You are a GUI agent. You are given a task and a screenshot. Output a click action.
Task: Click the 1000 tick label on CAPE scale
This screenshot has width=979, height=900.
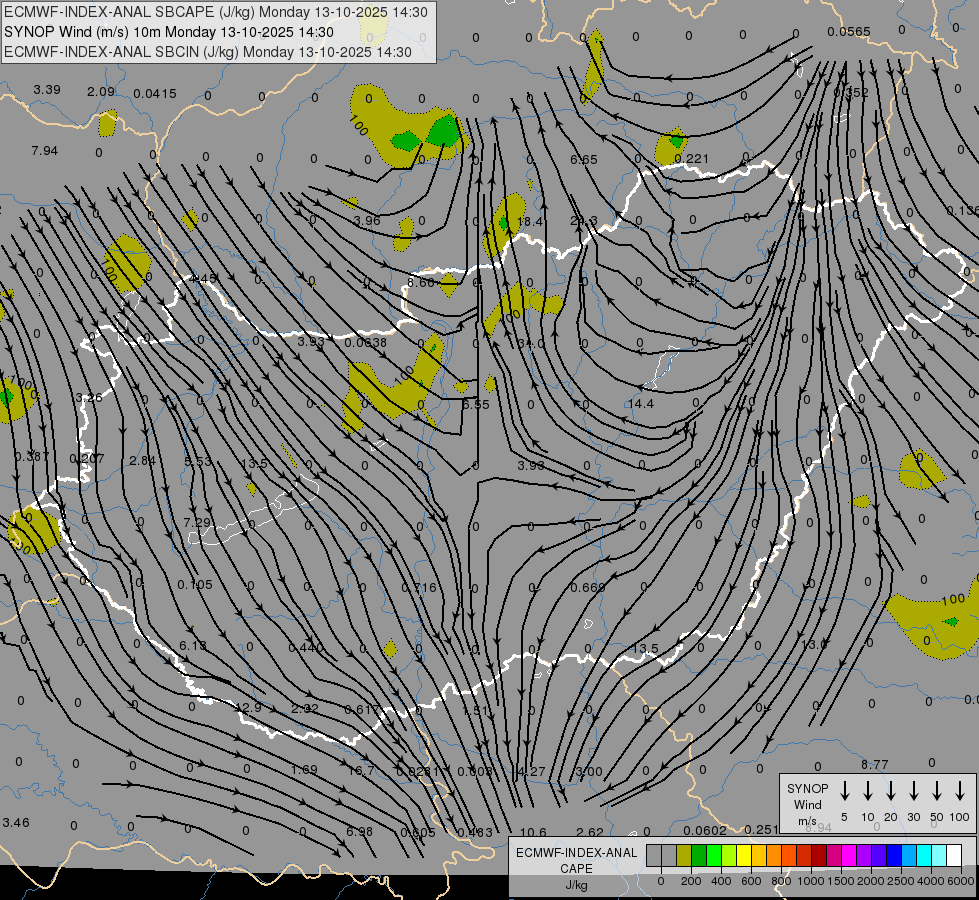810,881
